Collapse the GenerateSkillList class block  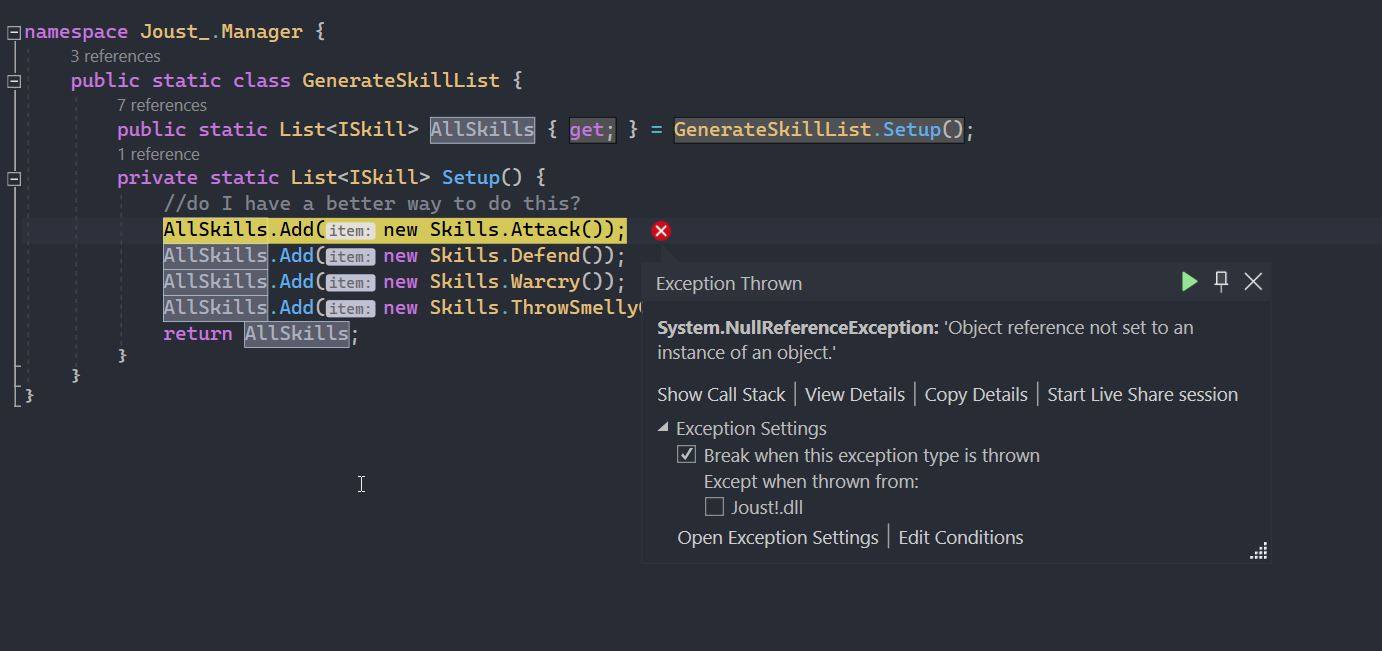pos(14,81)
